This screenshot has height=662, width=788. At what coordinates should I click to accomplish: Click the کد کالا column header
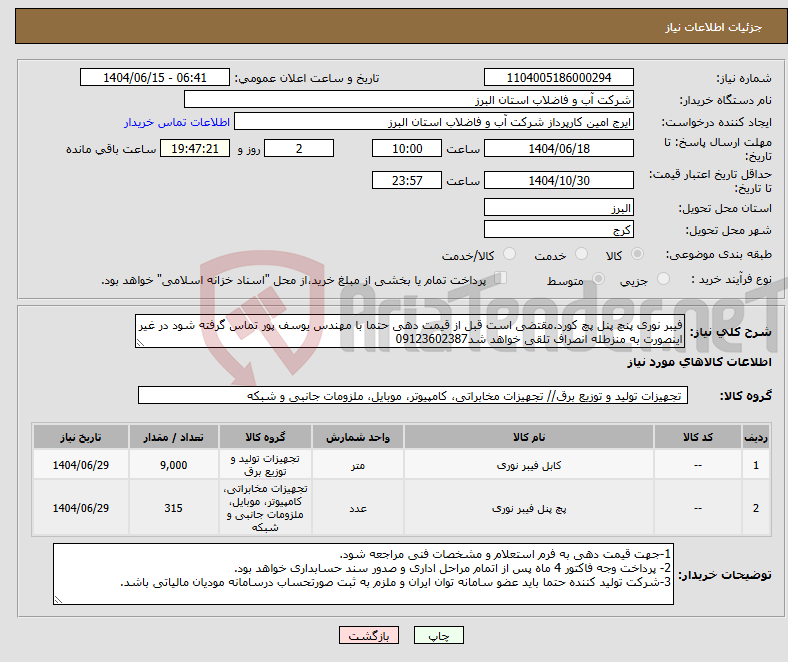(x=698, y=437)
